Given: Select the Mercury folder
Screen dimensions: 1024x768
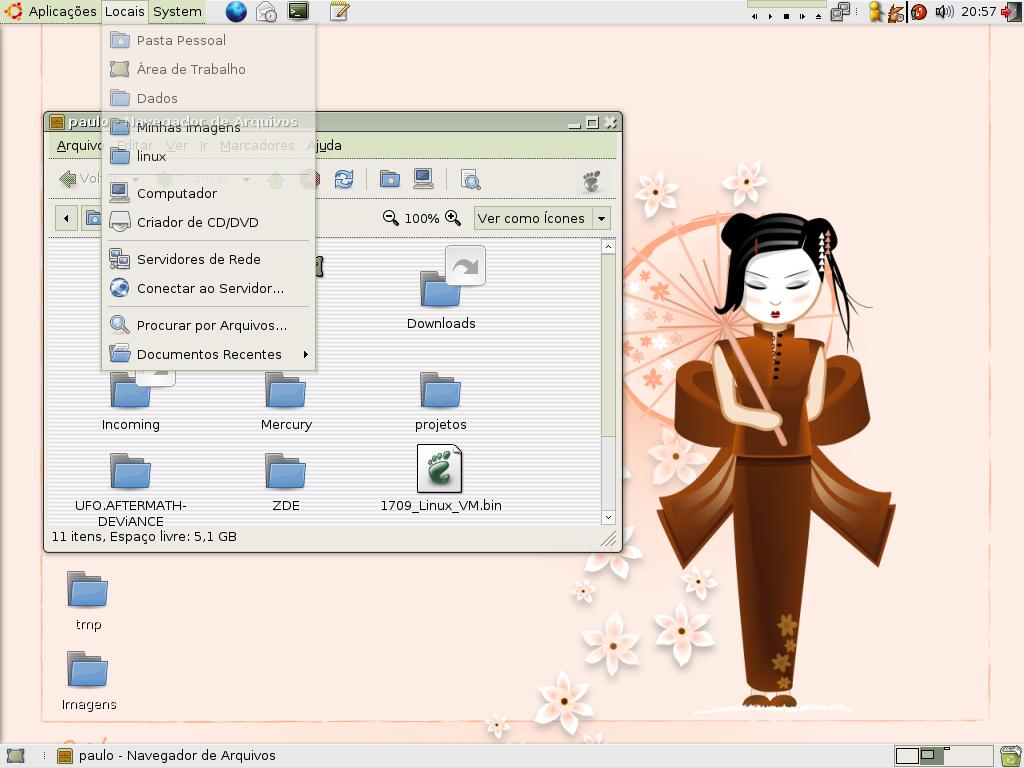Looking at the screenshot, I should tap(286, 400).
